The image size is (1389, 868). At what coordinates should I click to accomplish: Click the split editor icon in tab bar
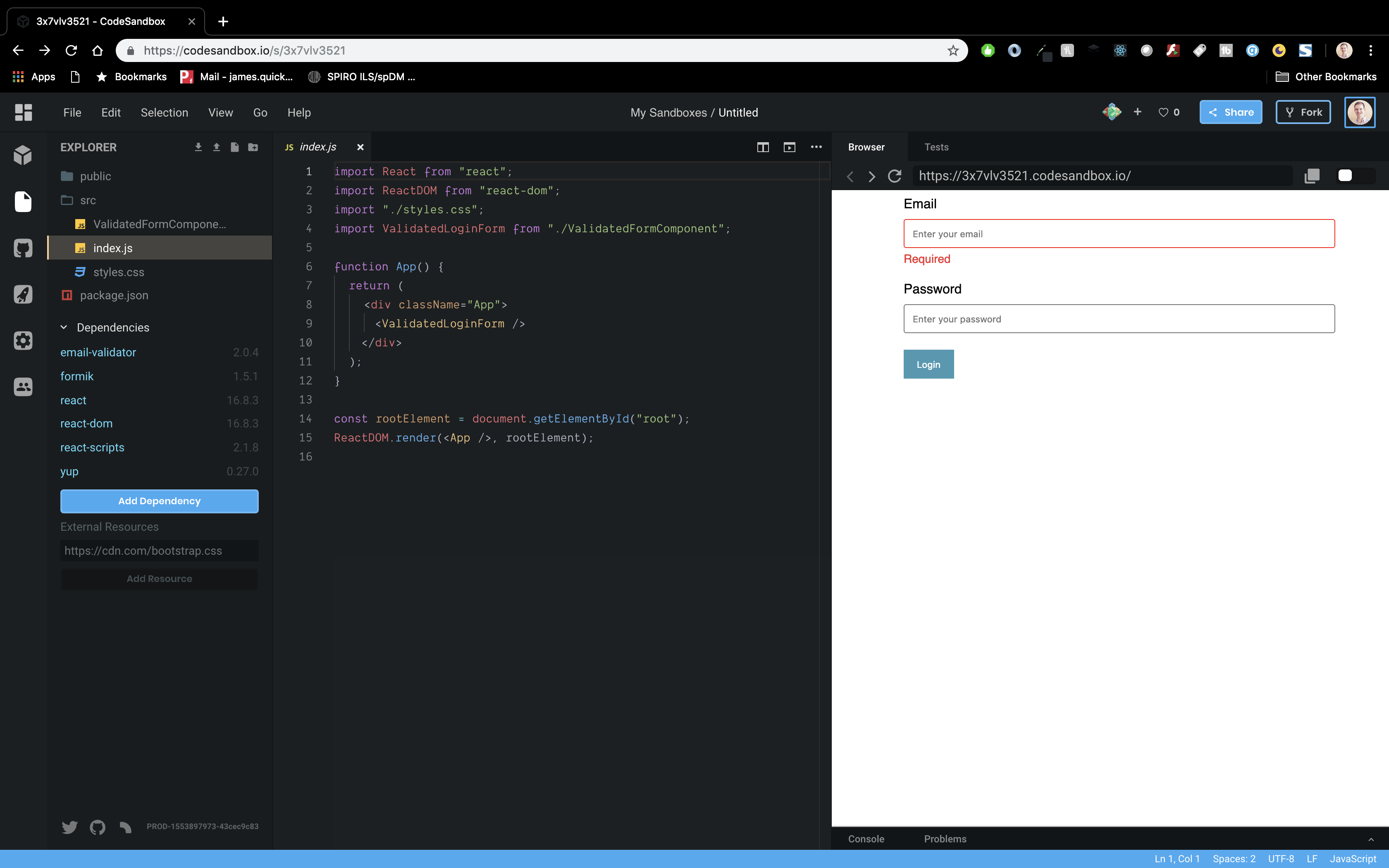point(763,147)
